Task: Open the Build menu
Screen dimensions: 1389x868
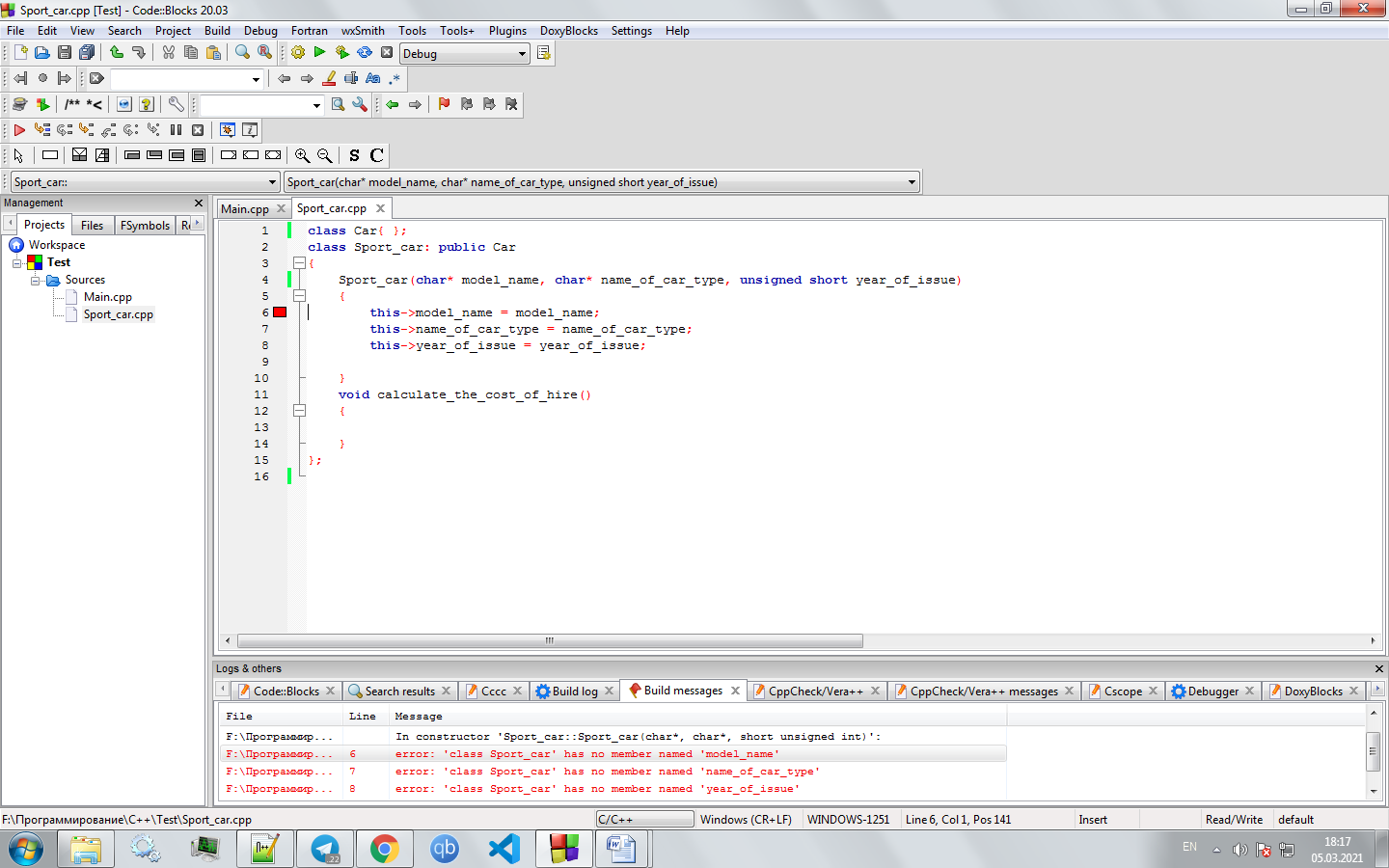Action: coord(217,31)
